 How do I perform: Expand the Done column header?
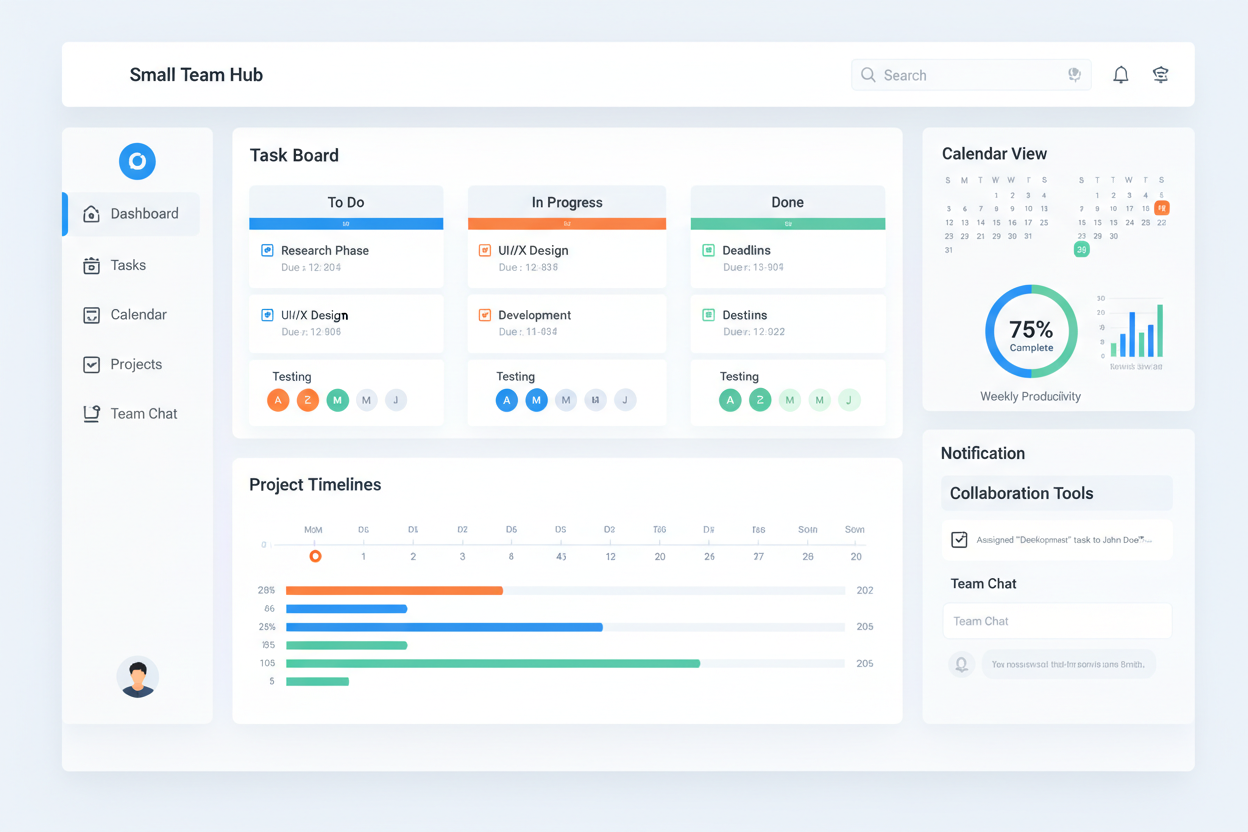point(787,202)
